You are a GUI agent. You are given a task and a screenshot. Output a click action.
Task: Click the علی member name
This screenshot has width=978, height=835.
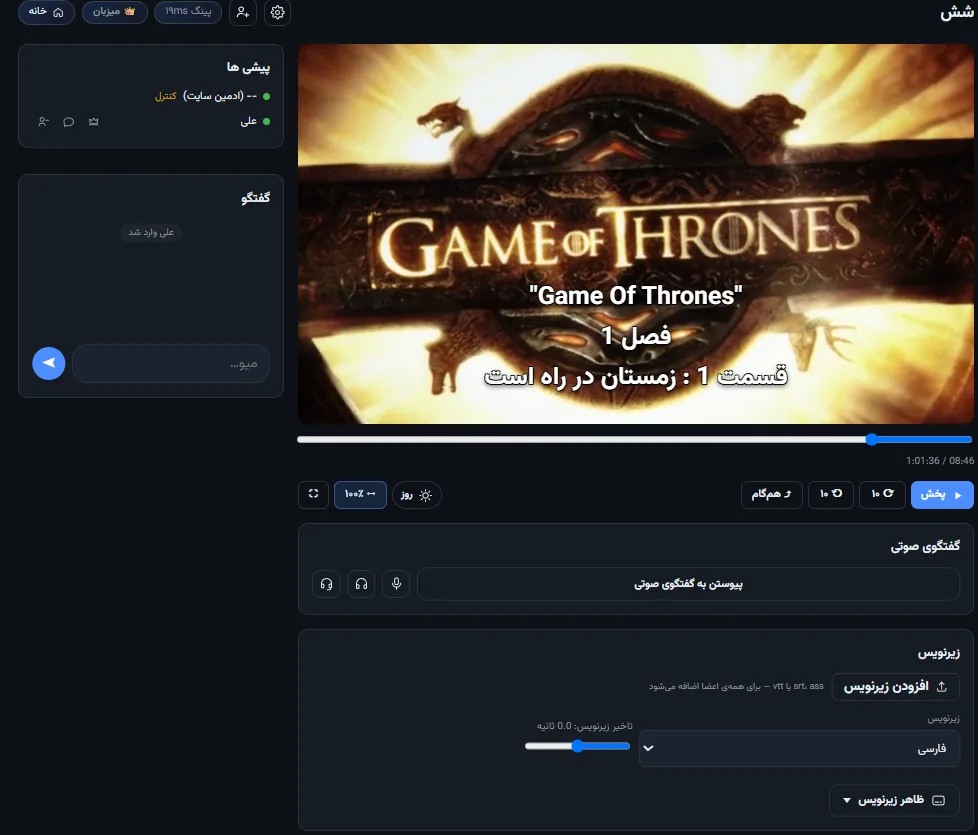(x=248, y=121)
